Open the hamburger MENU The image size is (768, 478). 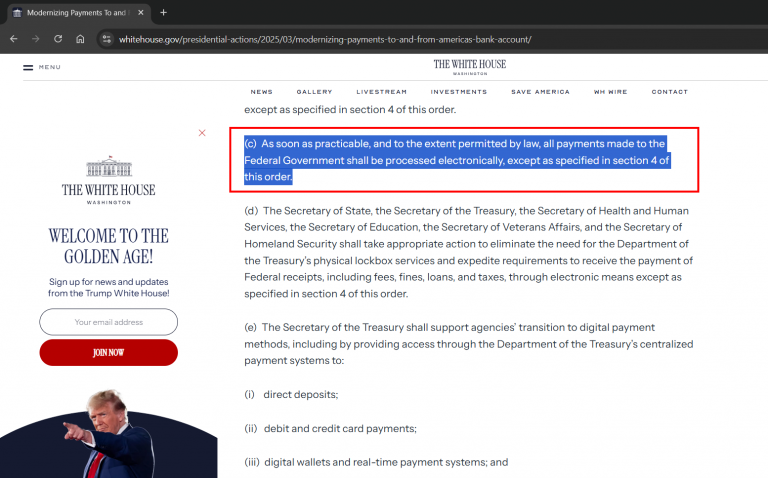coord(42,67)
